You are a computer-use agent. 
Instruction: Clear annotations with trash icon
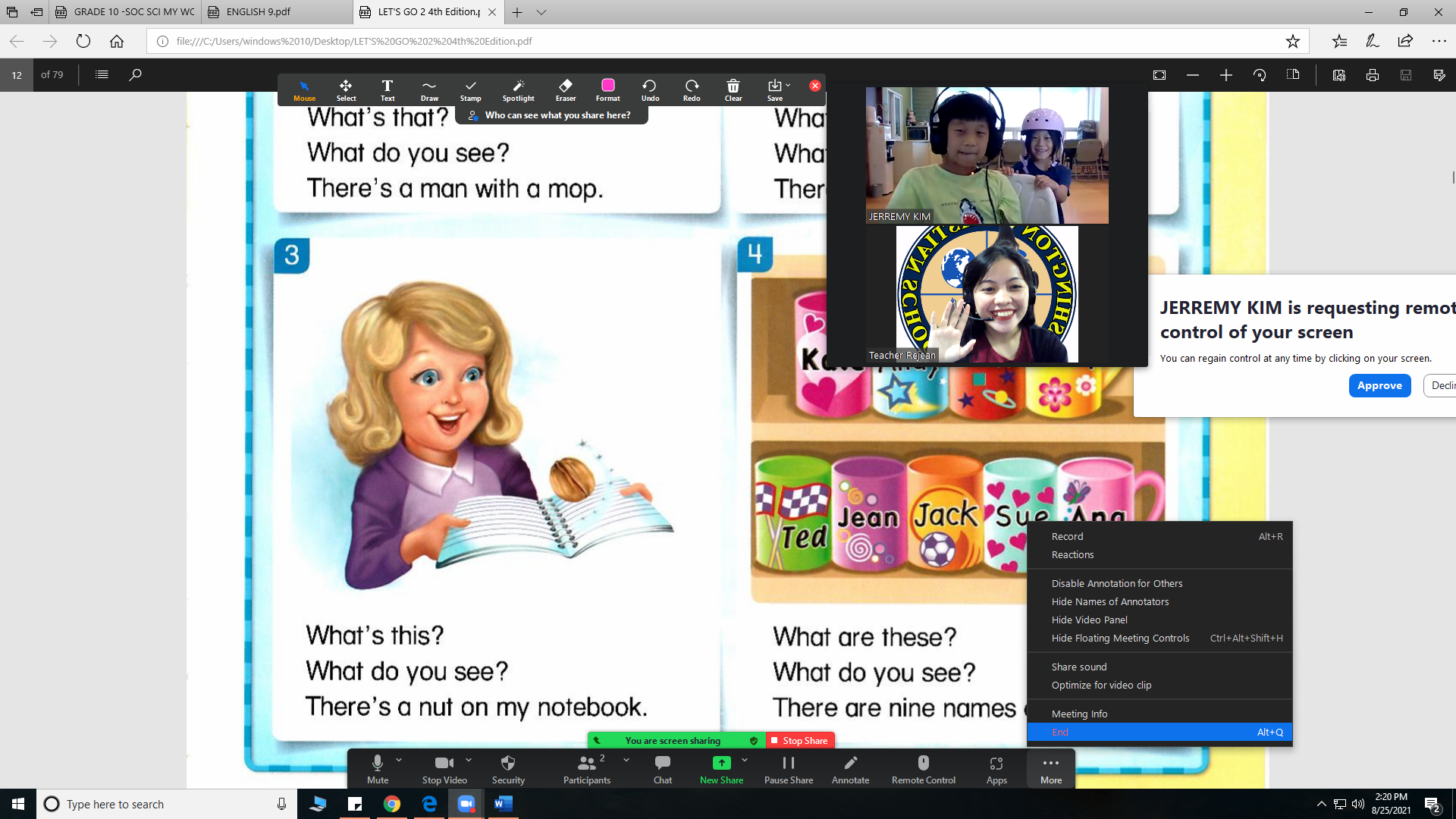click(733, 89)
